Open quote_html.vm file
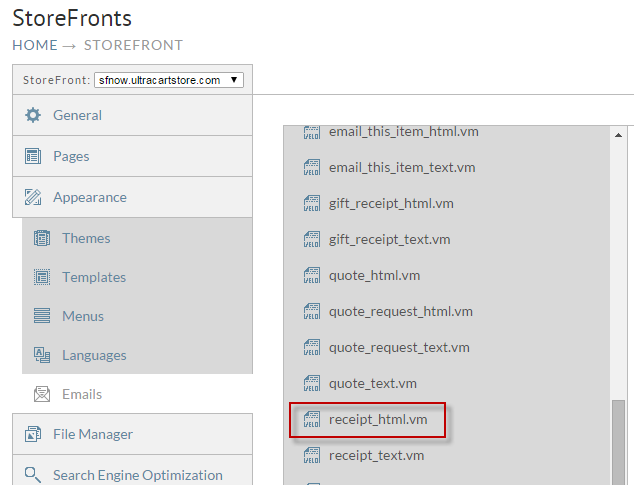 coord(374,275)
